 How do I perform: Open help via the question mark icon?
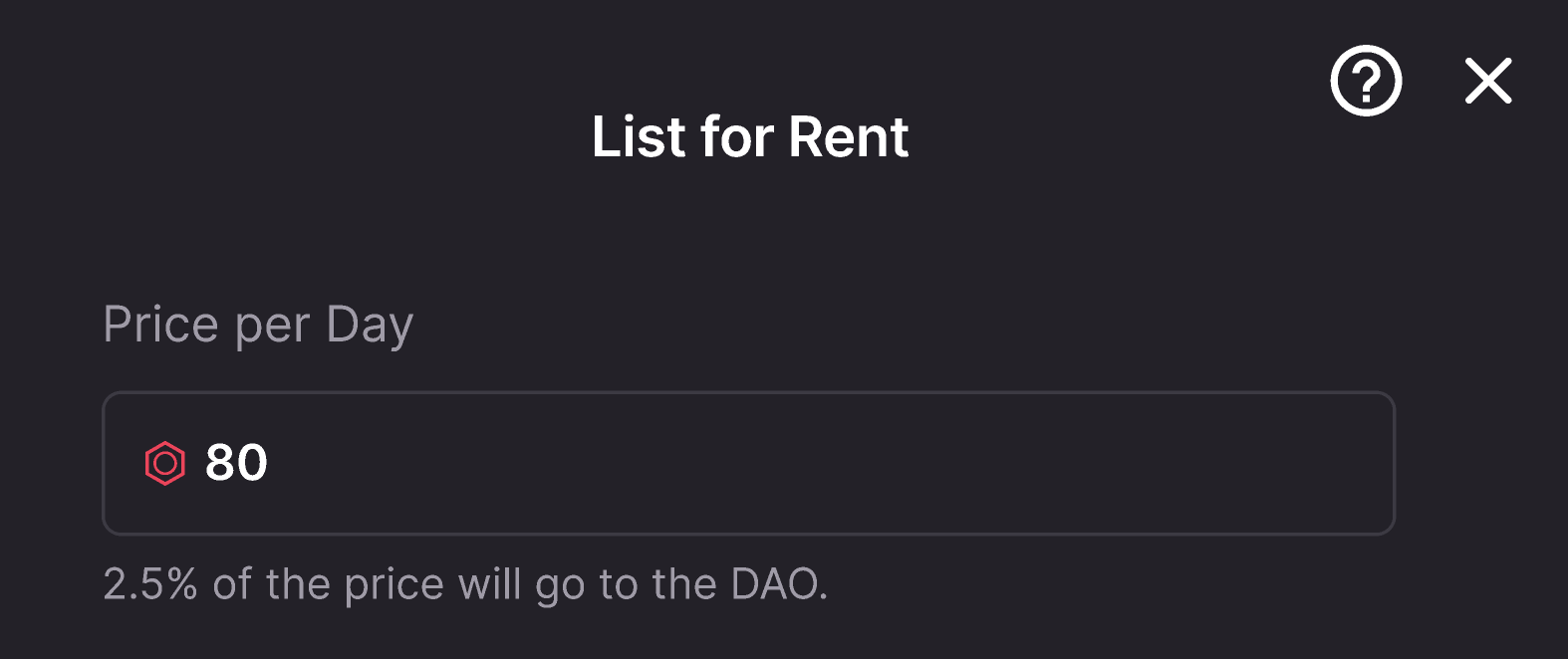point(1366,81)
